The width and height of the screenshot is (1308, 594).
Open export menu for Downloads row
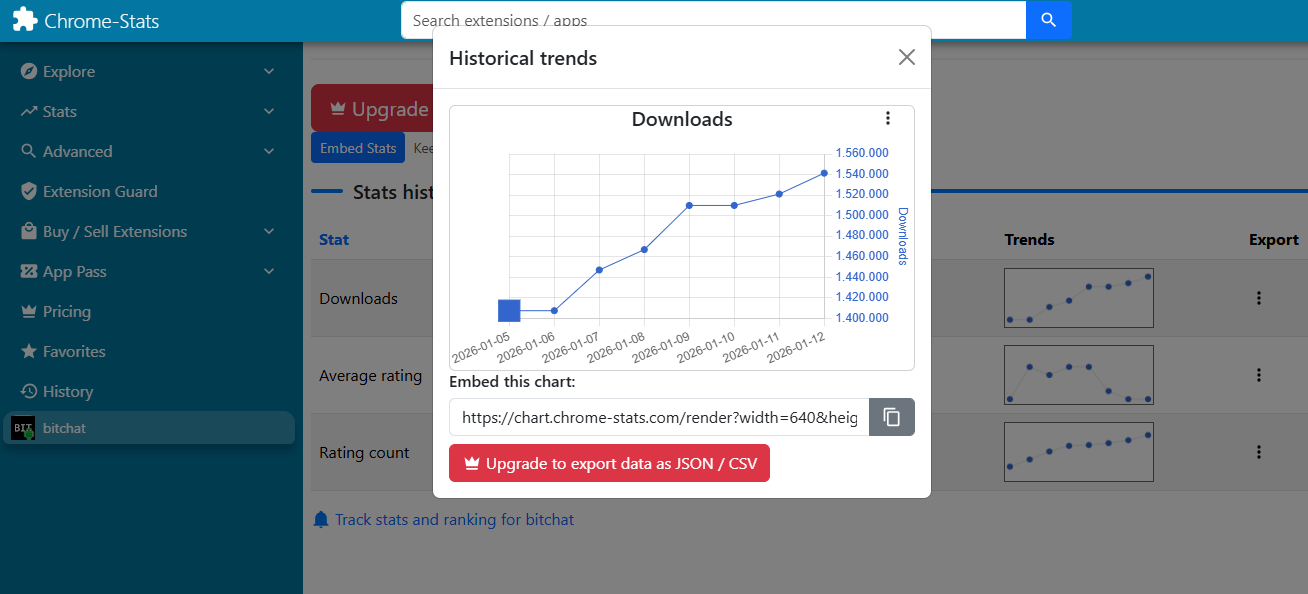pos(1258,298)
